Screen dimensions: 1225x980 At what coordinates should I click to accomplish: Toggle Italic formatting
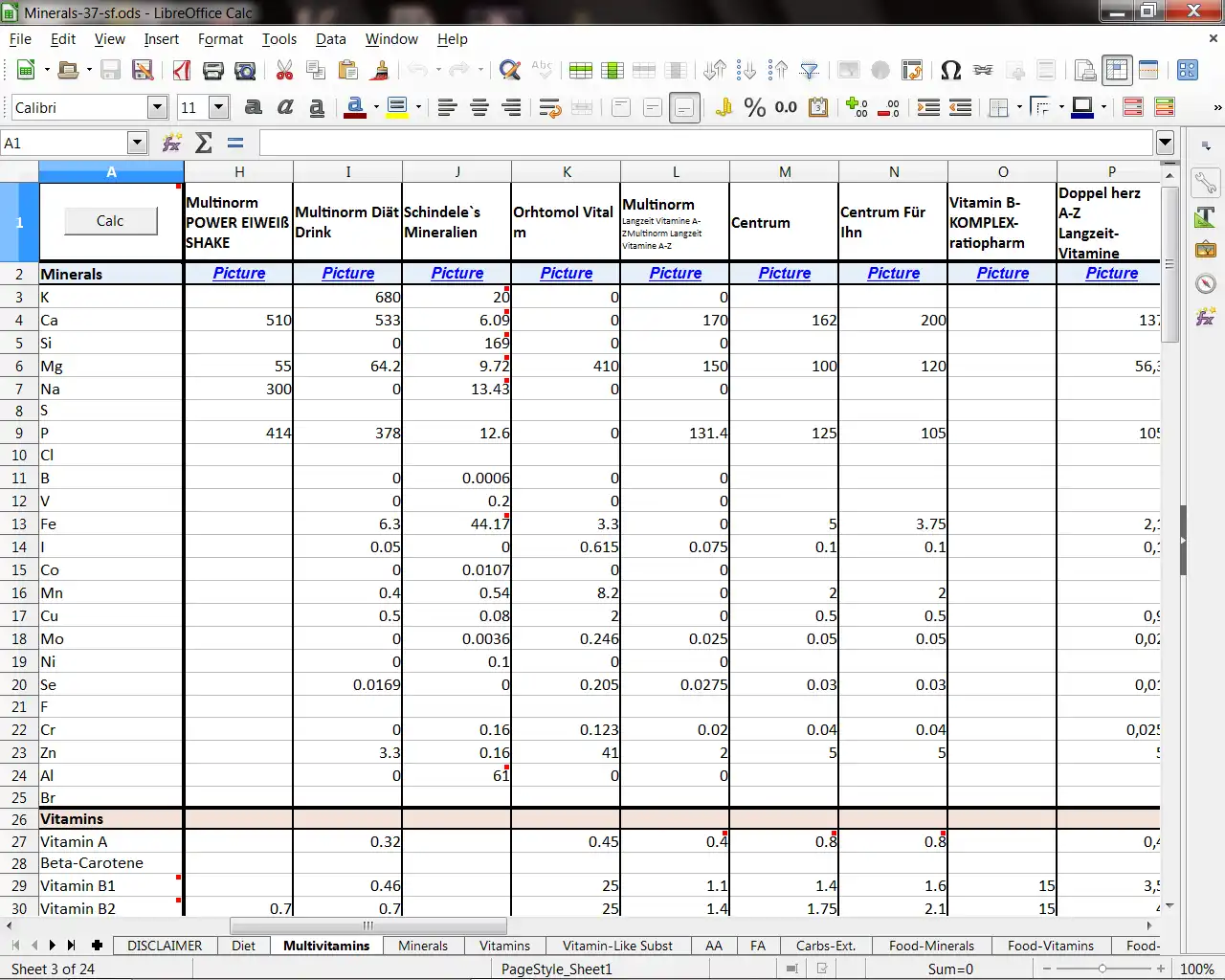point(285,107)
